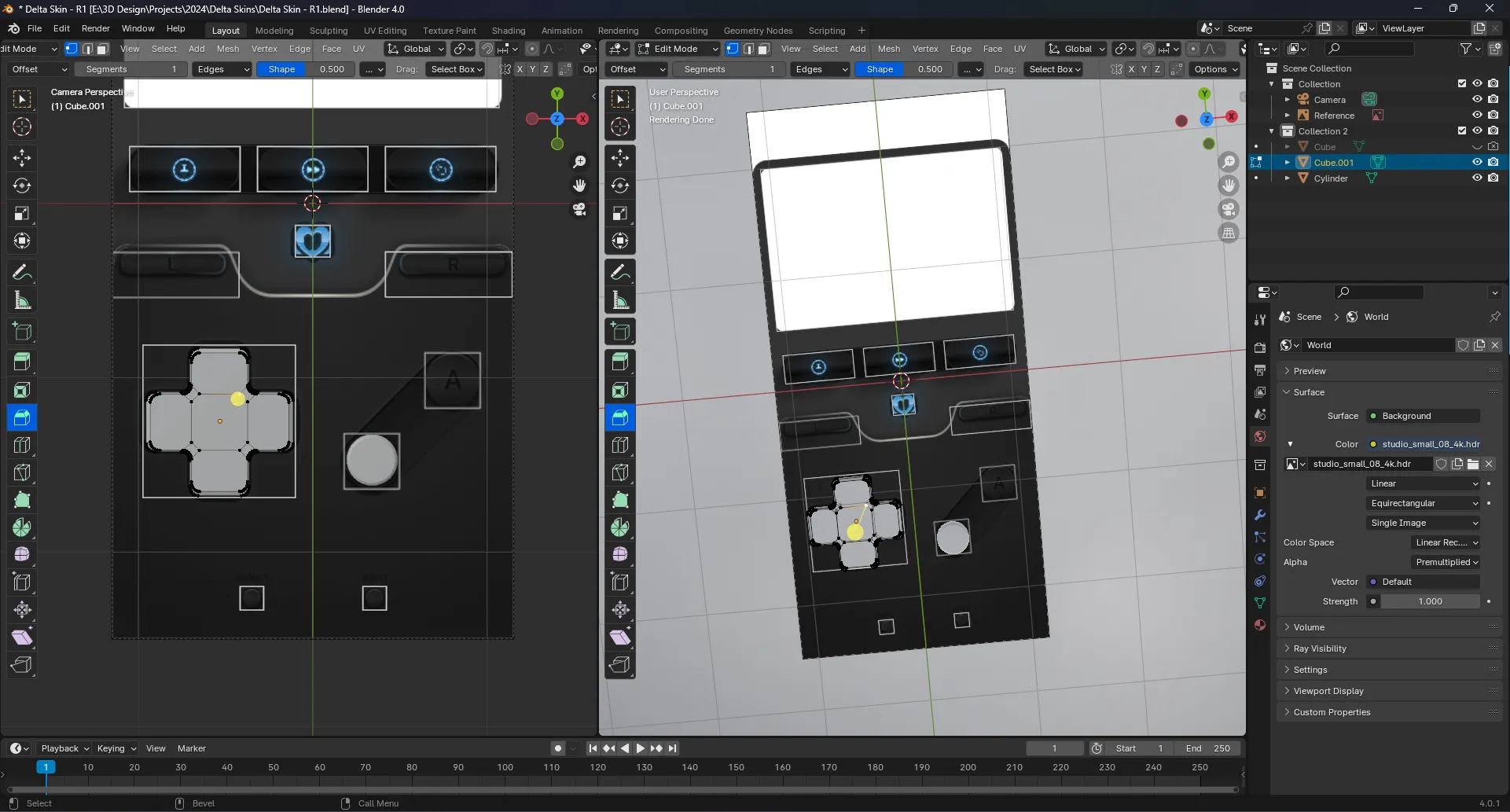The image size is (1510, 812).
Task: Select the Annotate tool
Action: tap(21, 272)
